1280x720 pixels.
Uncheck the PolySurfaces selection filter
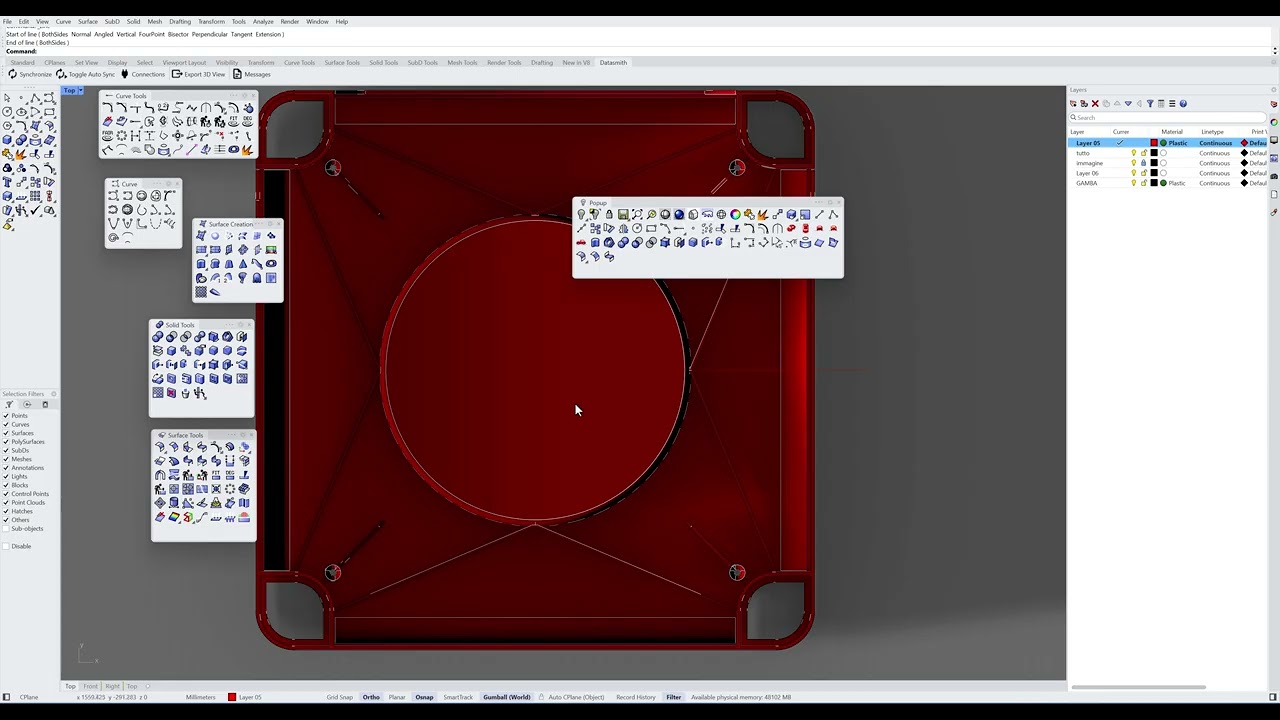click(x=5, y=442)
